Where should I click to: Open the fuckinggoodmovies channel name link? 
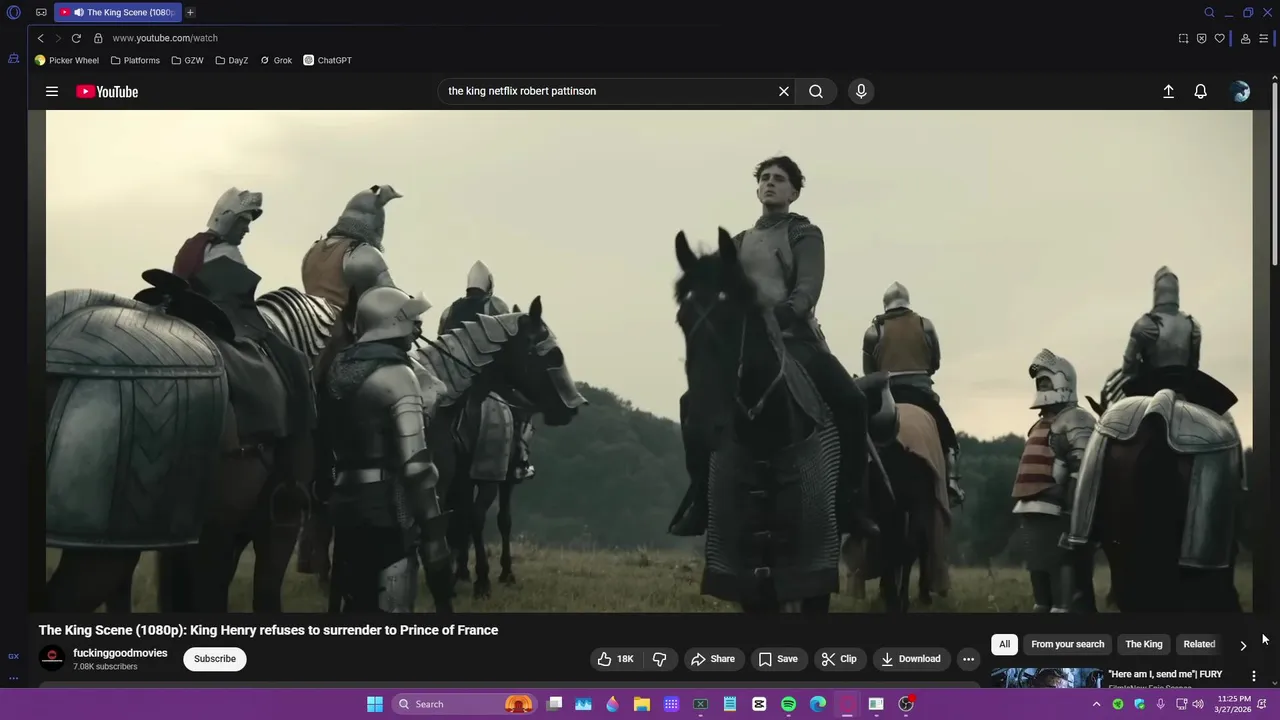click(x=120, y=653)
